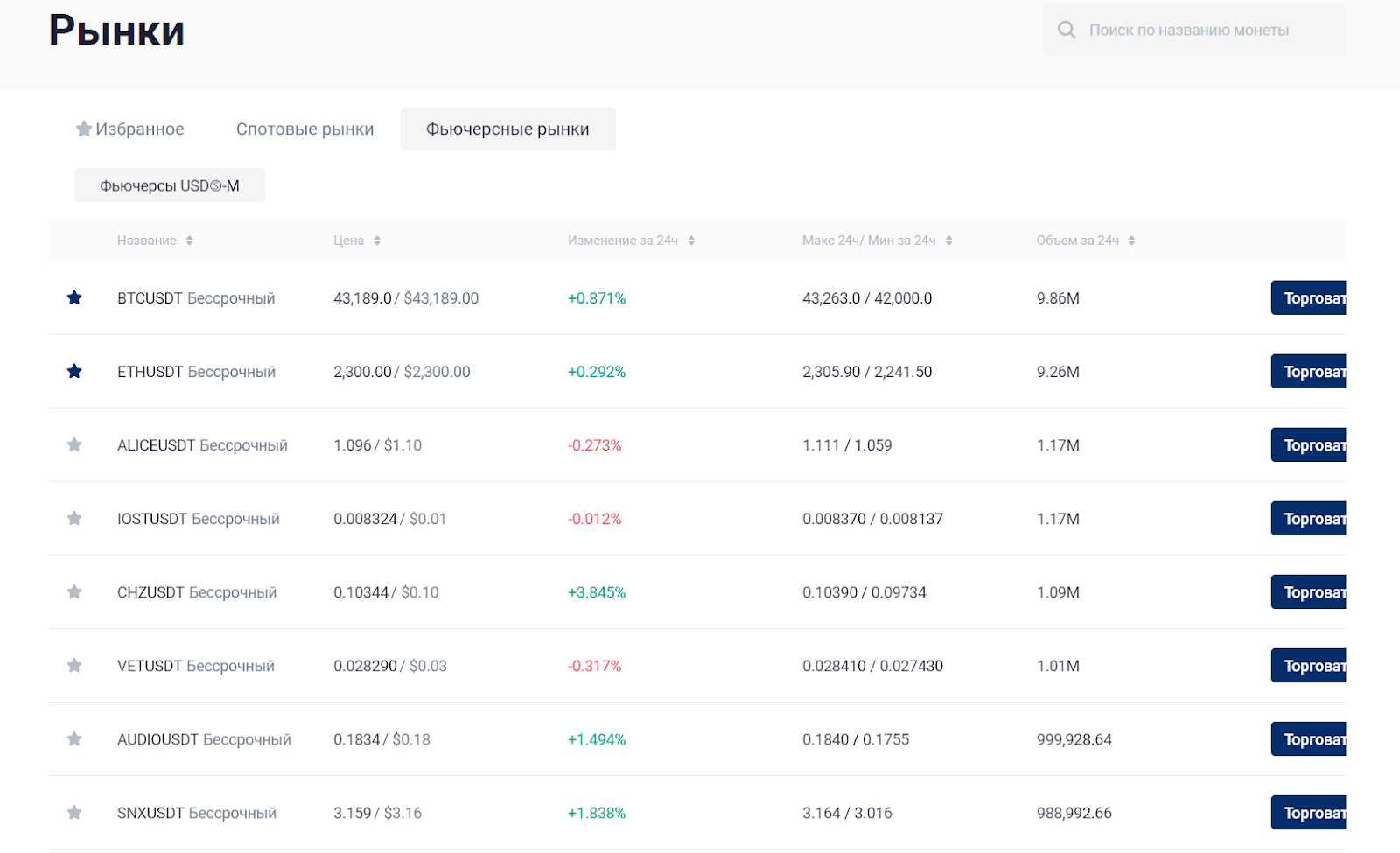Viewport: 1400px width, 853px height.
Task: Add ALICEUSDT to favorites with star
Action: (x=74, y=445)
